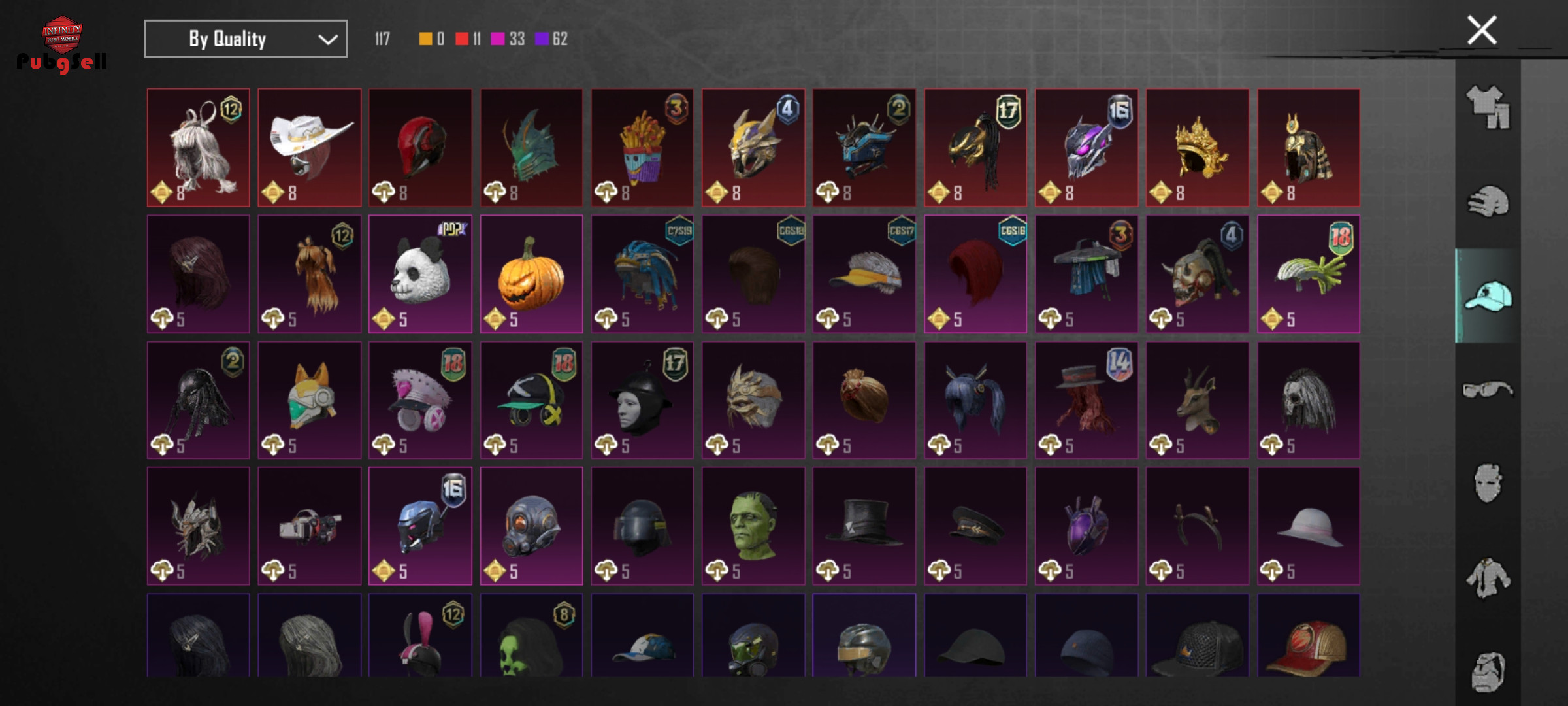Click the purple quality filter showing 62
This screenshot has height=706, width=1568.
pyautogui.click(x=551, y=39)
